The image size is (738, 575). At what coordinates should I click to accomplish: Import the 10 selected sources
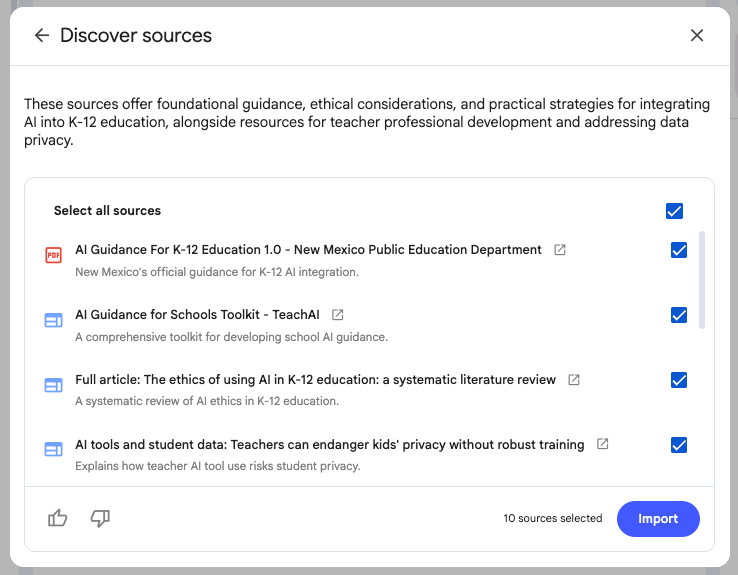click(658, 519)
